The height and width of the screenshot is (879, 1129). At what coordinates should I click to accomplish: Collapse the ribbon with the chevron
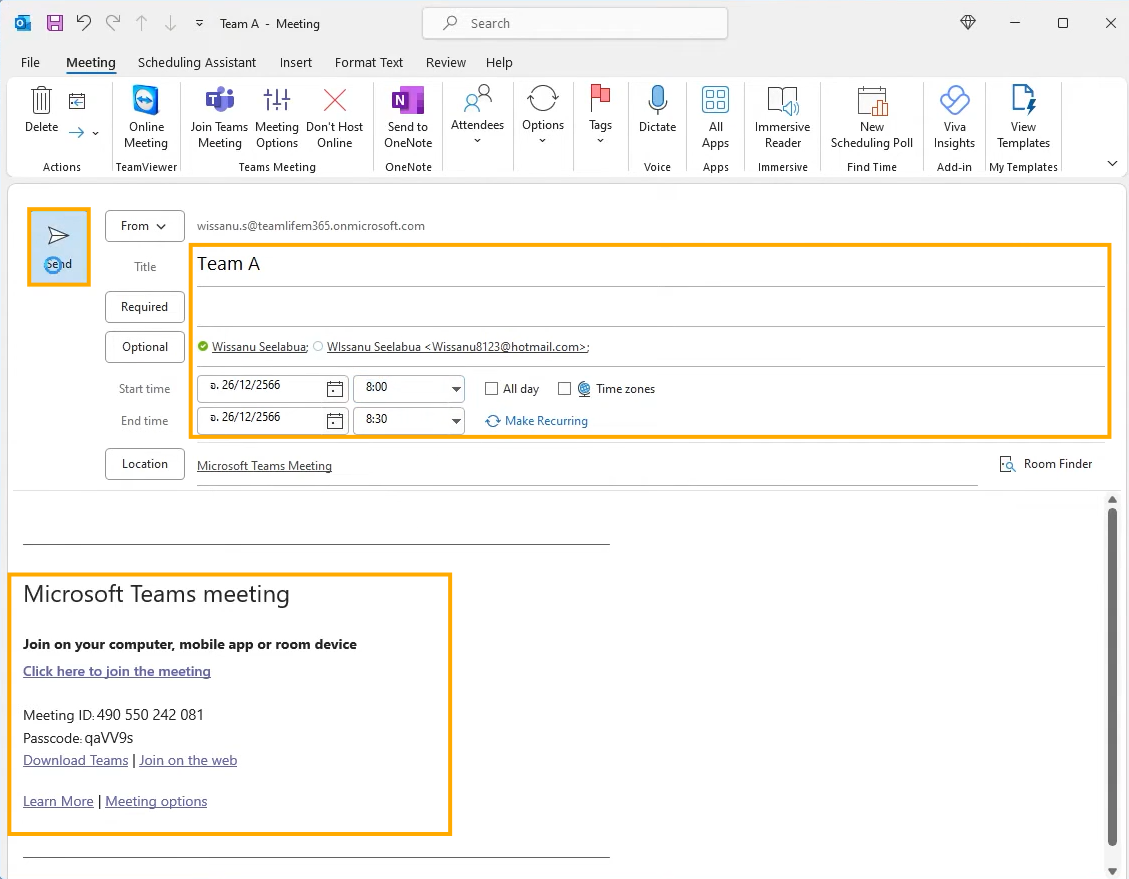(x=1112, y=164)
